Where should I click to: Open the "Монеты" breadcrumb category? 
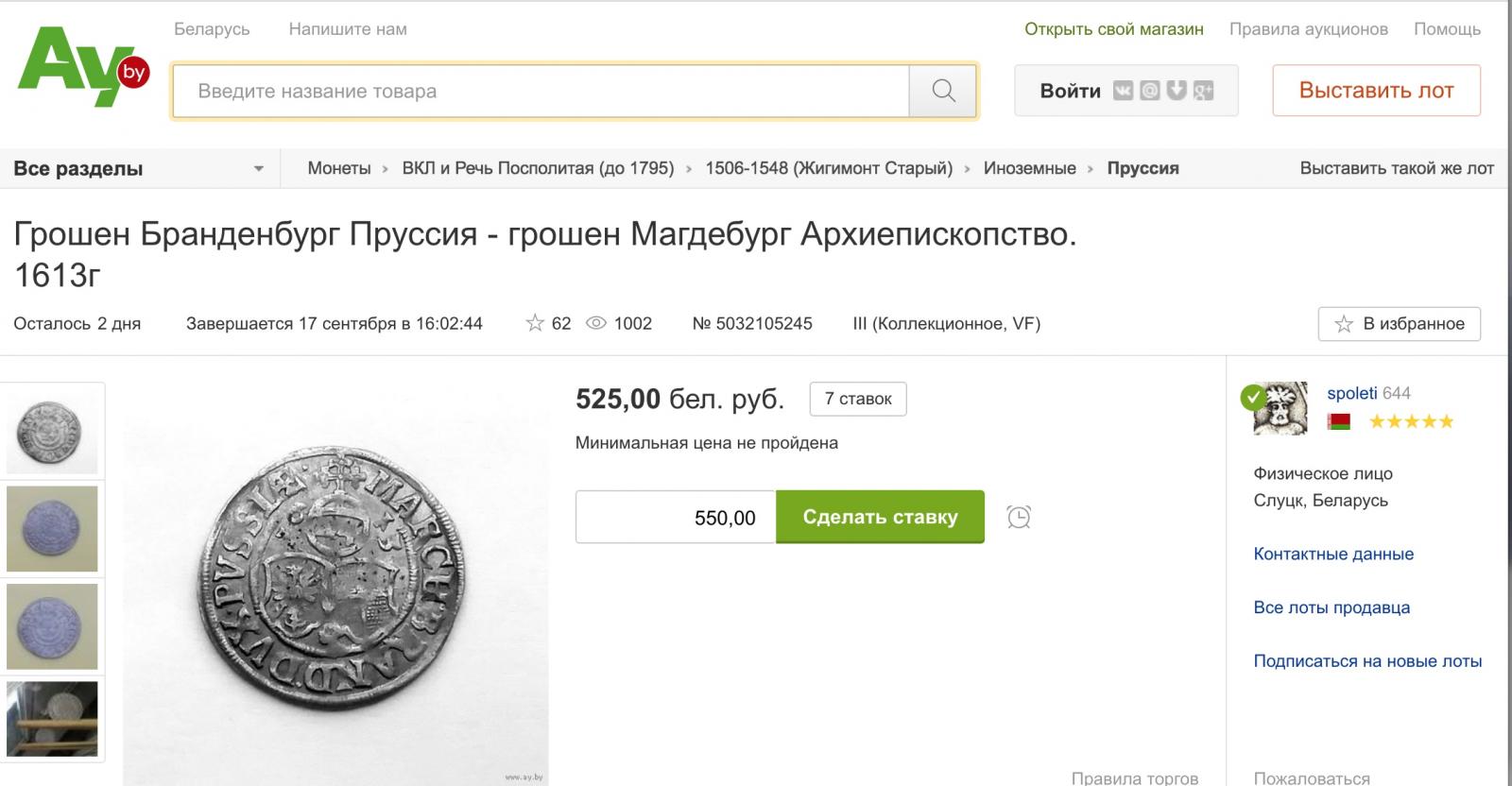pyautogui.click(x=339, y=168)
